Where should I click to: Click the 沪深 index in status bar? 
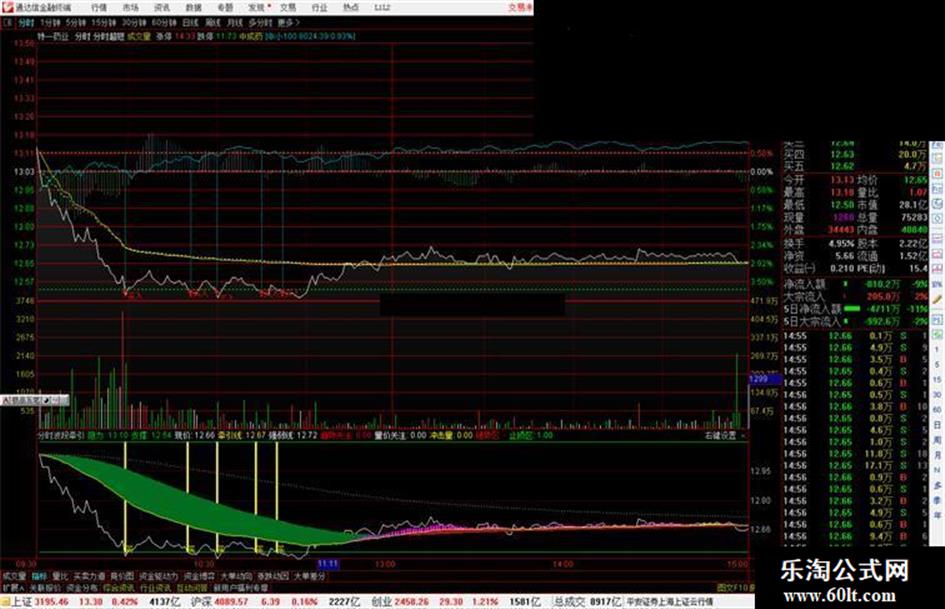pos(203,602)
